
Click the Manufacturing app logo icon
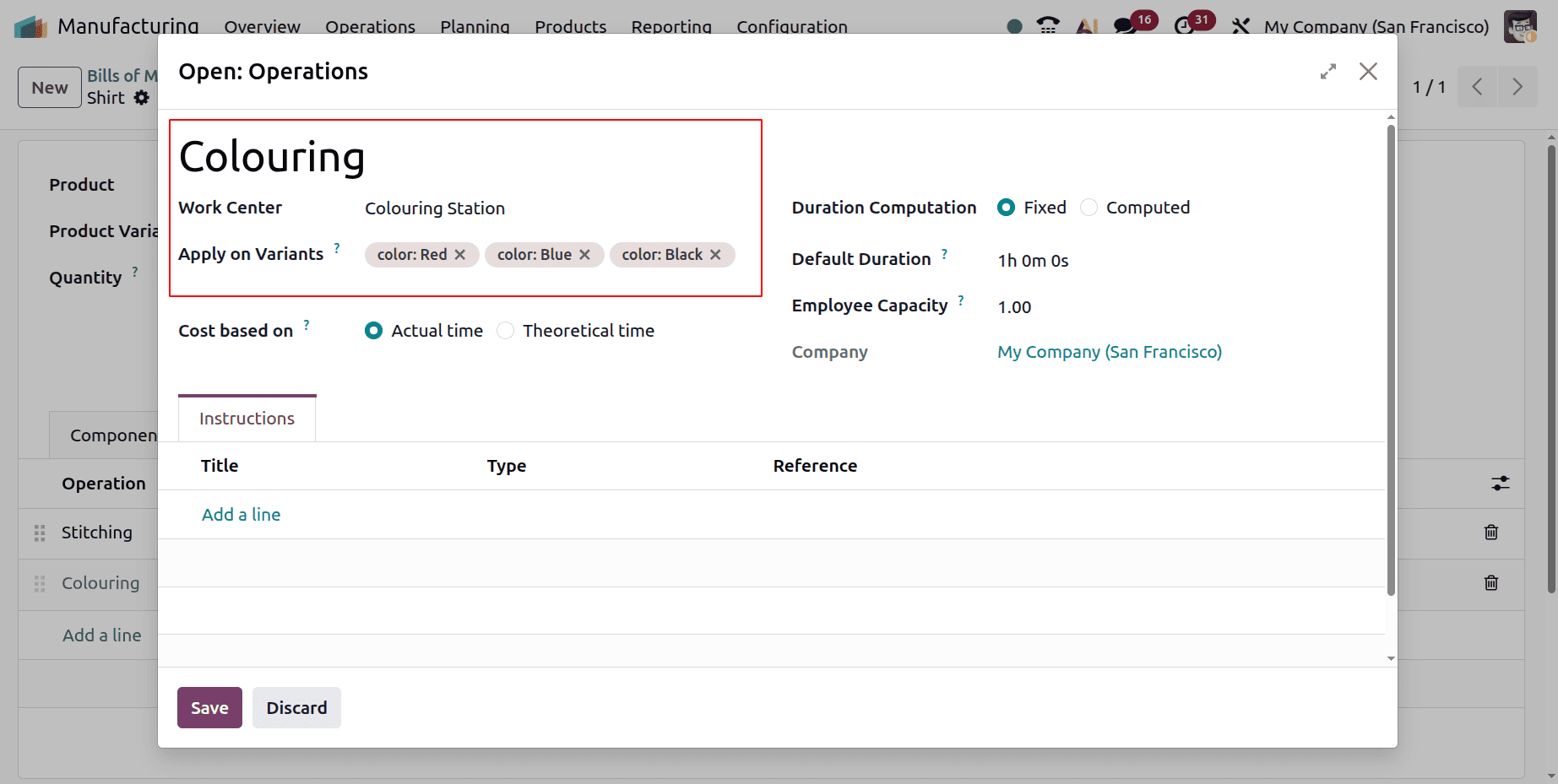coord(30,26)
